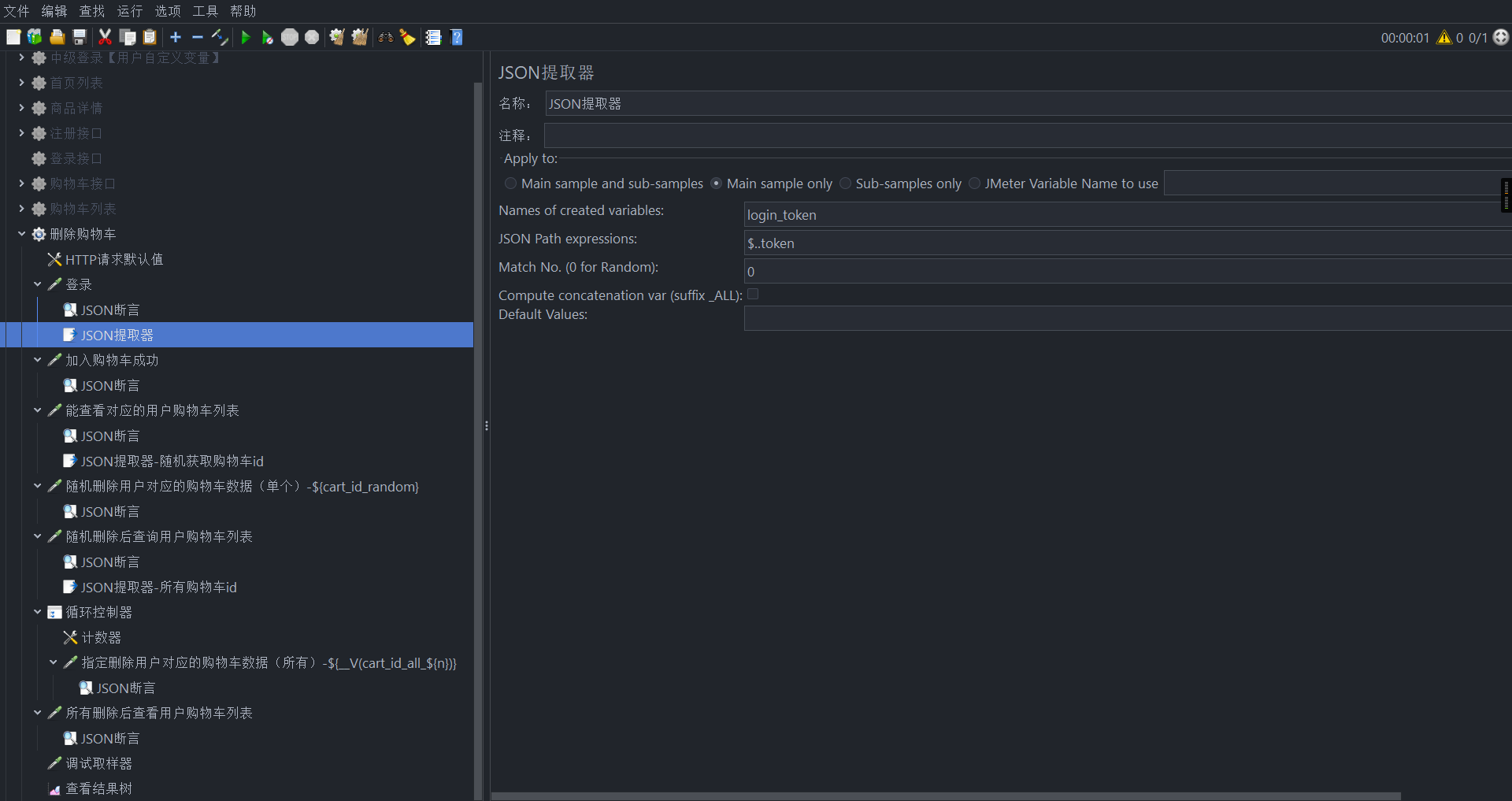Click the horizontal scrollbar at bottom
The width and height of the screenshot is (1512, 801).
pyautogui.click(x=946, y=796)
